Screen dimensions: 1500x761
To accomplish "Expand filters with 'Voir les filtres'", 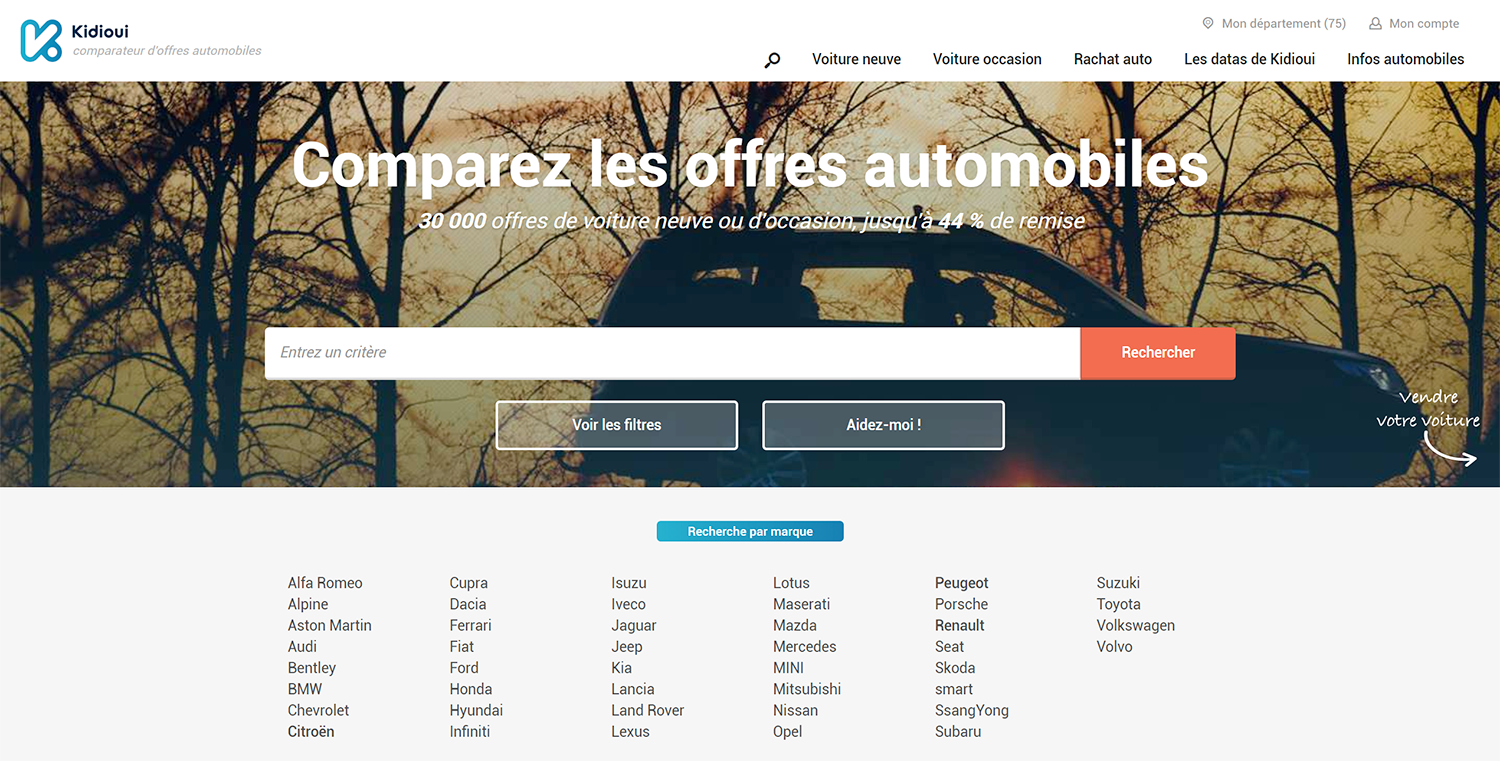I will click(x=617, y=425).
